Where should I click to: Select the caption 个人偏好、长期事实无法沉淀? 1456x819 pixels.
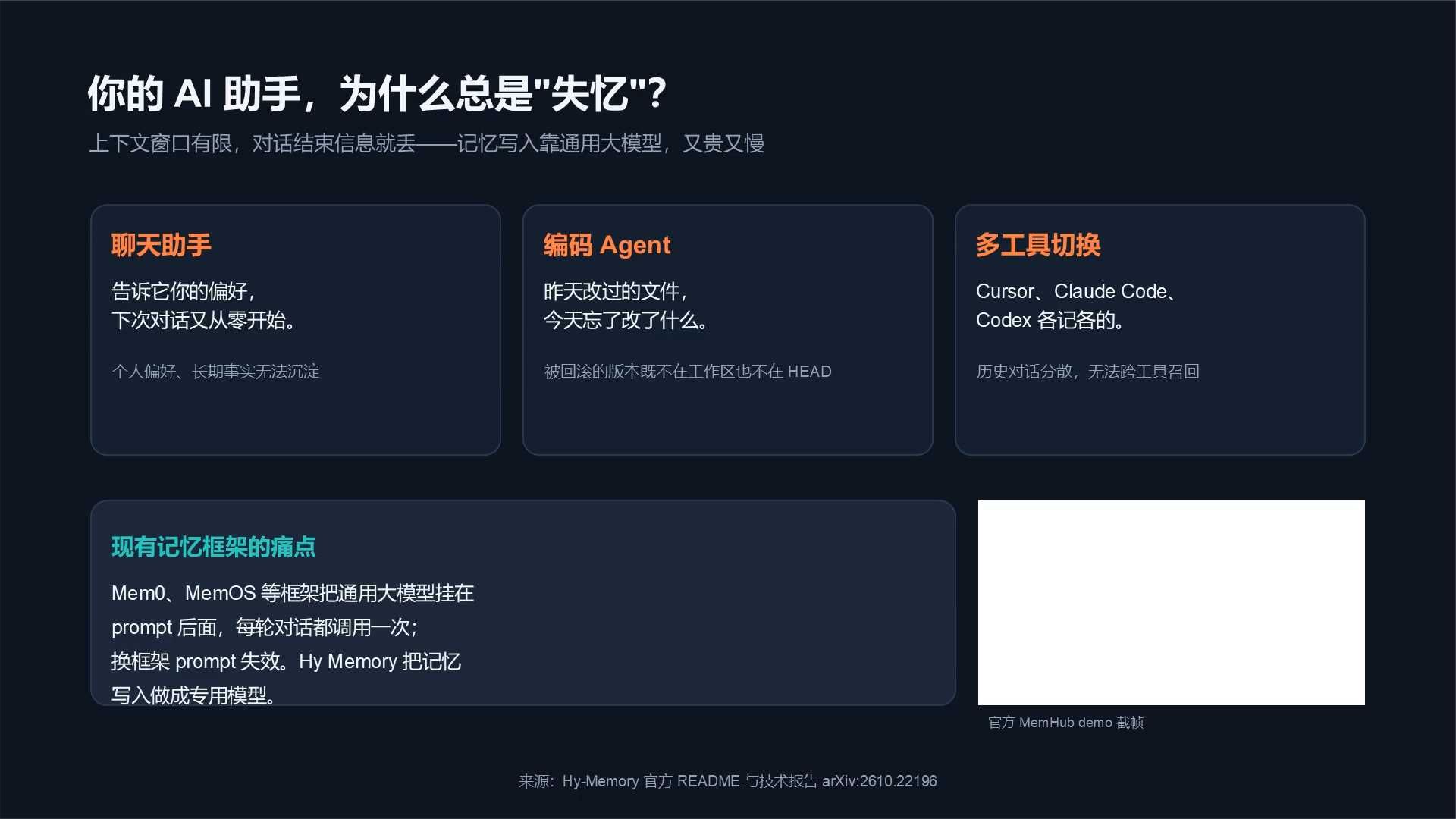pos(215,372)
